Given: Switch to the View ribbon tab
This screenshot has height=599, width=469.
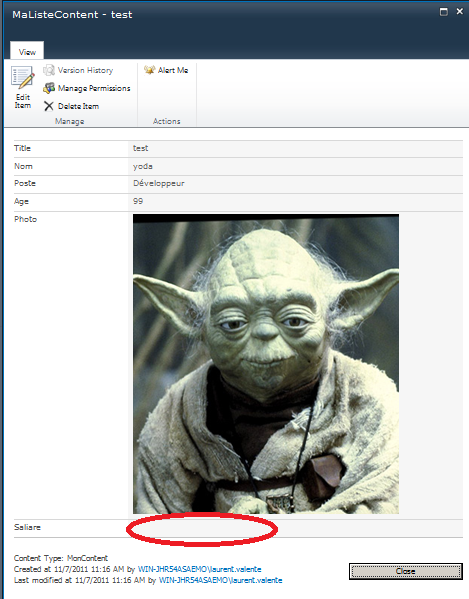Looking at the screenshot, I should click(27, 52).
